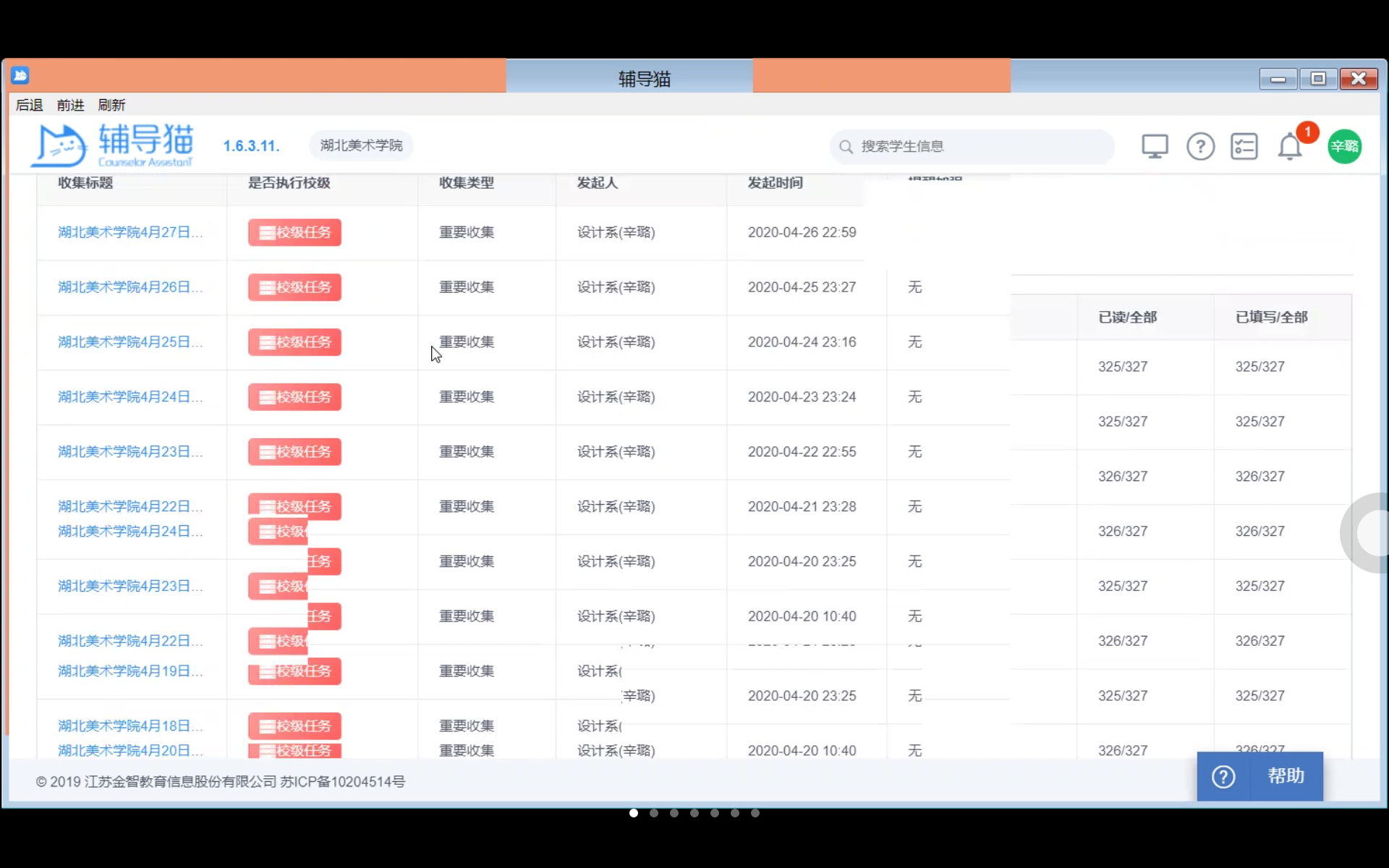Click 校级任务 badge in 4月25日 row

[x=294, y=342]
